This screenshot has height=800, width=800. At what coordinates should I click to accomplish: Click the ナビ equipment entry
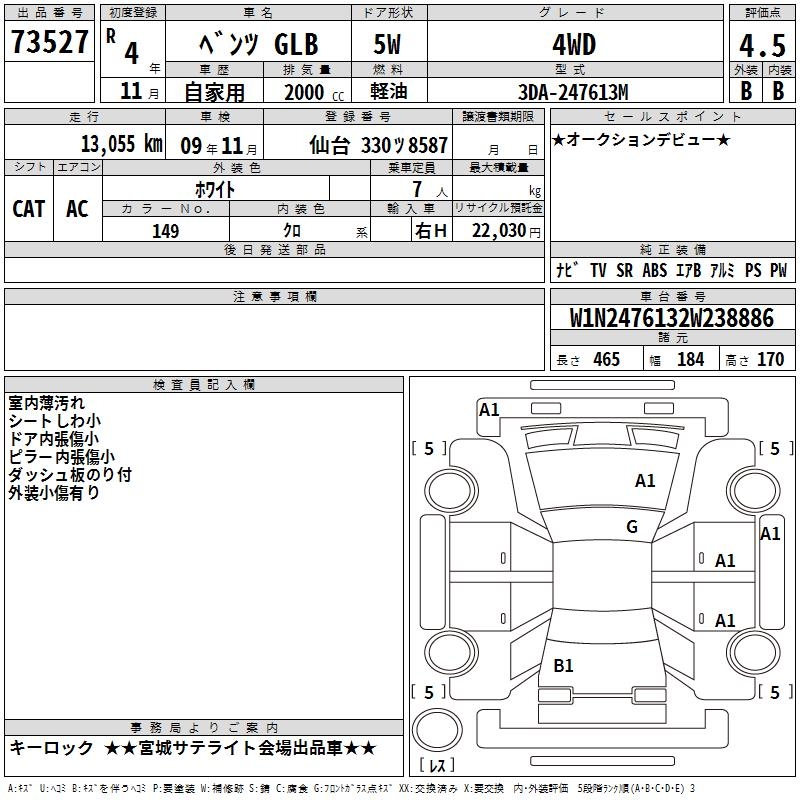(567, 270)
